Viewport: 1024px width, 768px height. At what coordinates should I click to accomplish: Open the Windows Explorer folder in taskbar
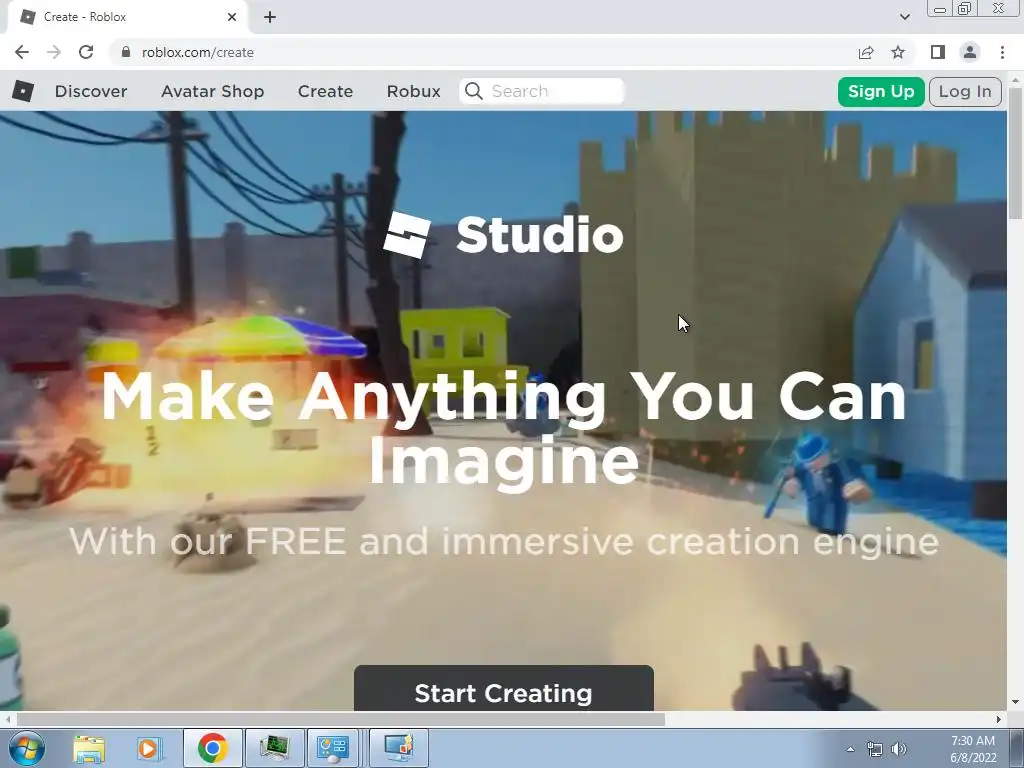tap(89, 748)
